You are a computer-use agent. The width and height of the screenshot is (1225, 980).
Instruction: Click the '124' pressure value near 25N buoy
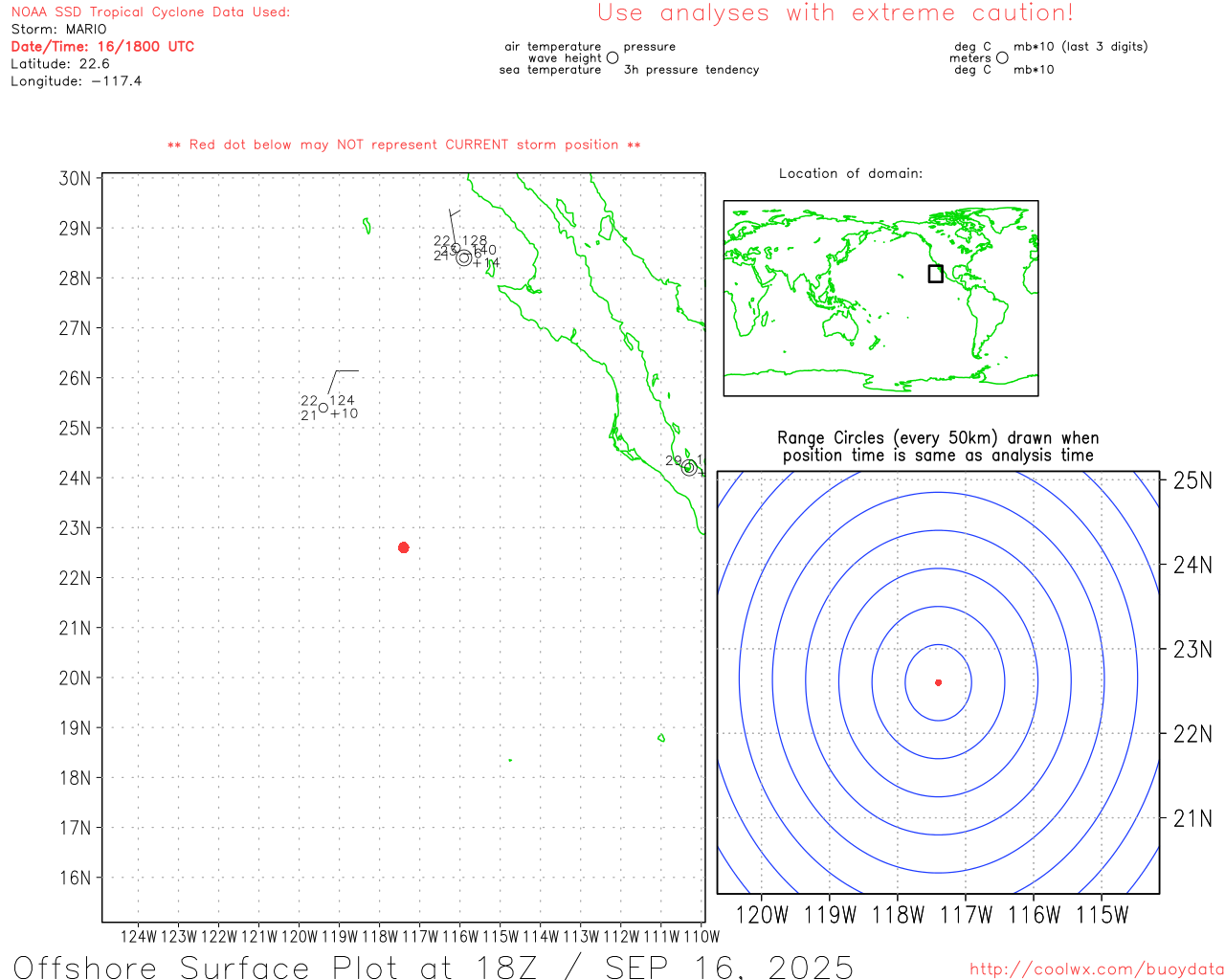[342, 400]
